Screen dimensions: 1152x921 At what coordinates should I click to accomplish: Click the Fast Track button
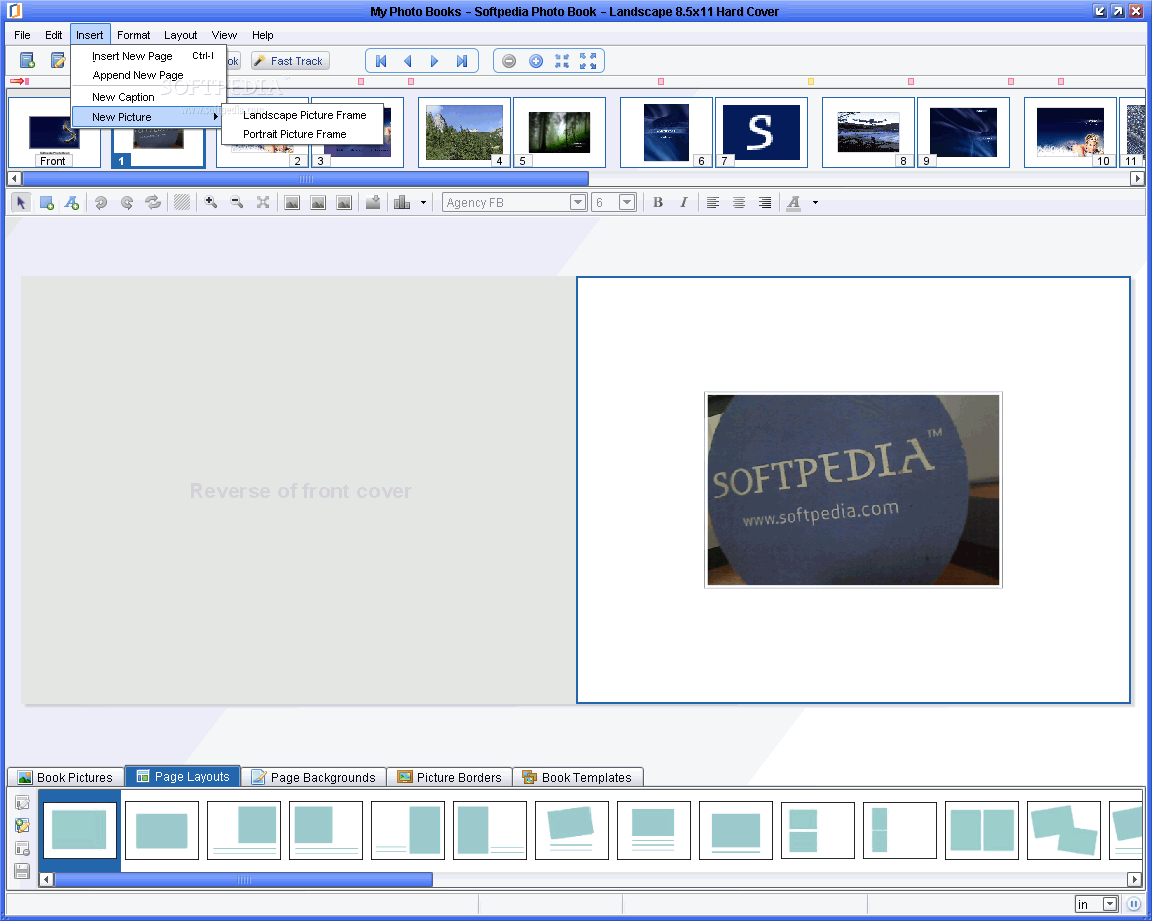coord(290,61)
